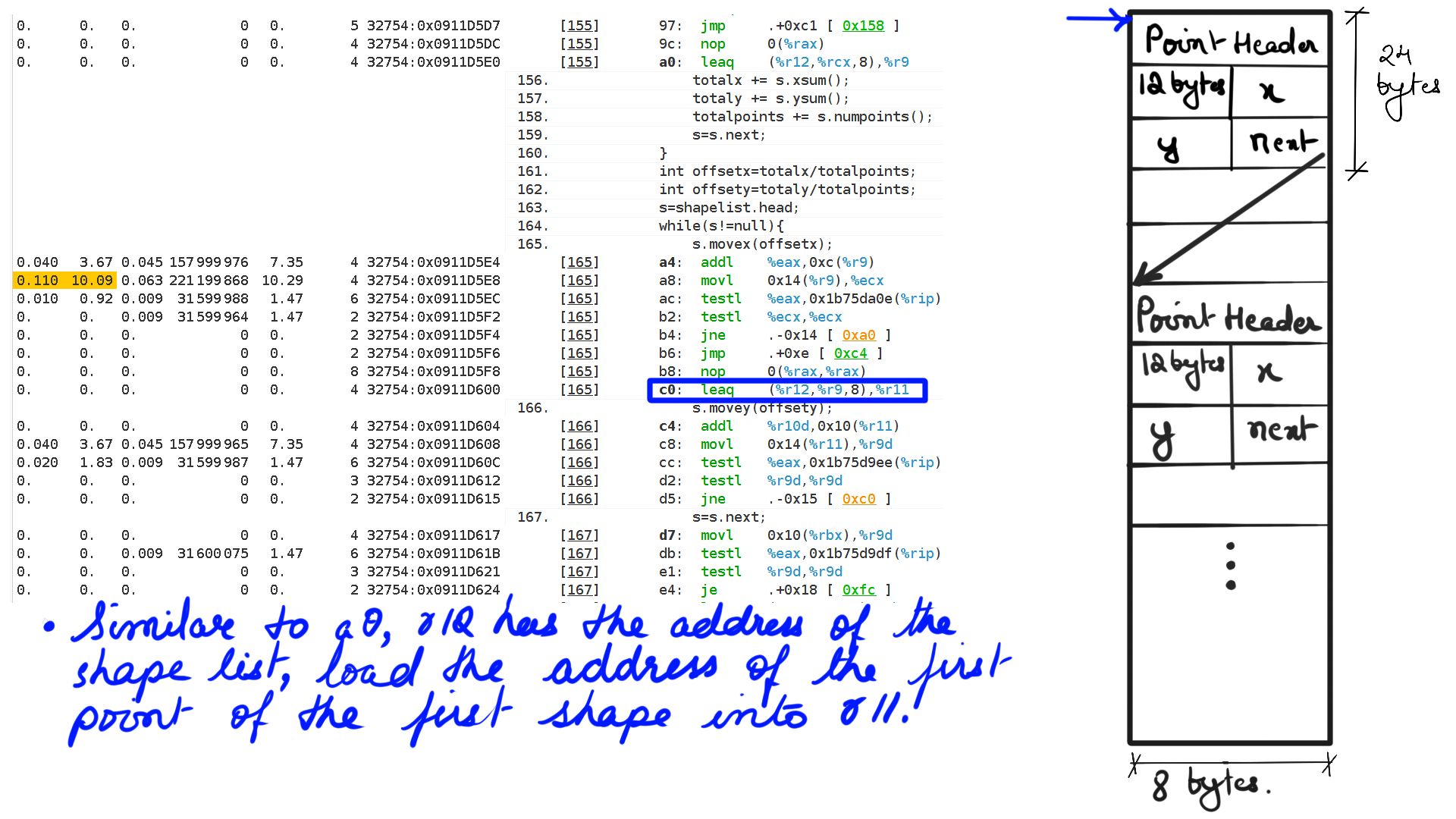Click the [166] link beside d2: testl
This screenshot has height=819, width=1456.
[x=579, y=481]
